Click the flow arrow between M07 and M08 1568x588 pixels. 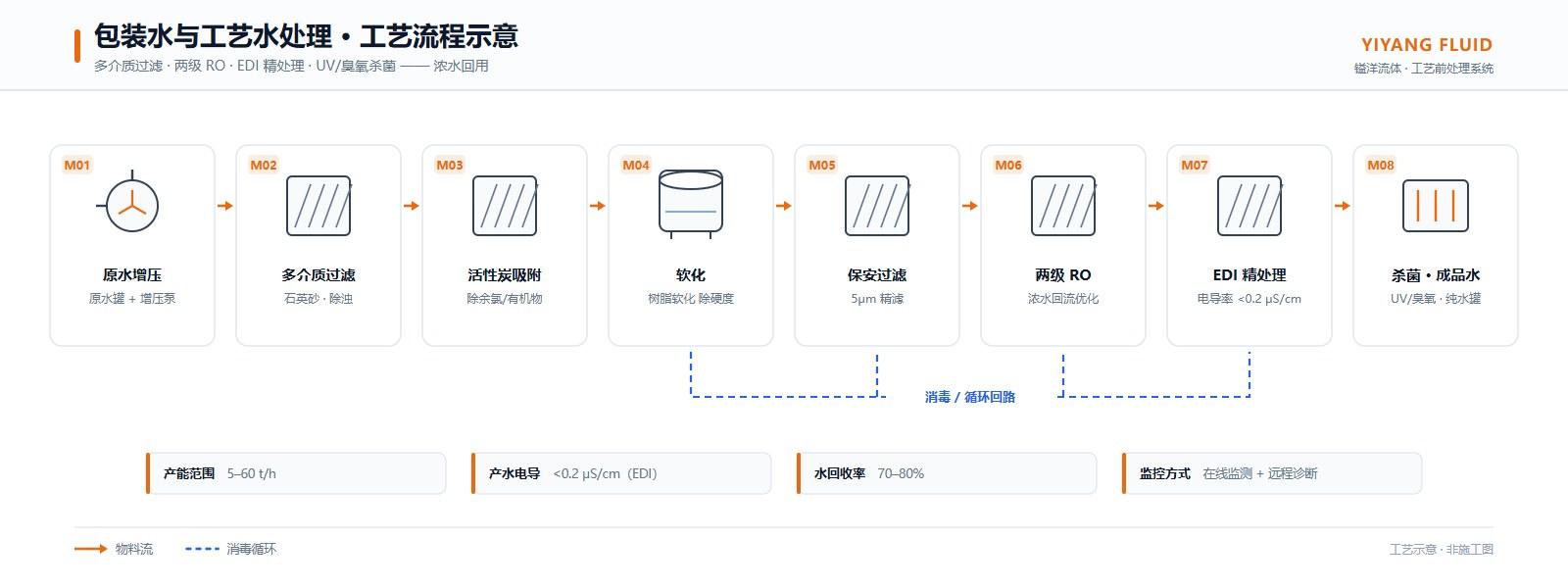coord(1343,206)
